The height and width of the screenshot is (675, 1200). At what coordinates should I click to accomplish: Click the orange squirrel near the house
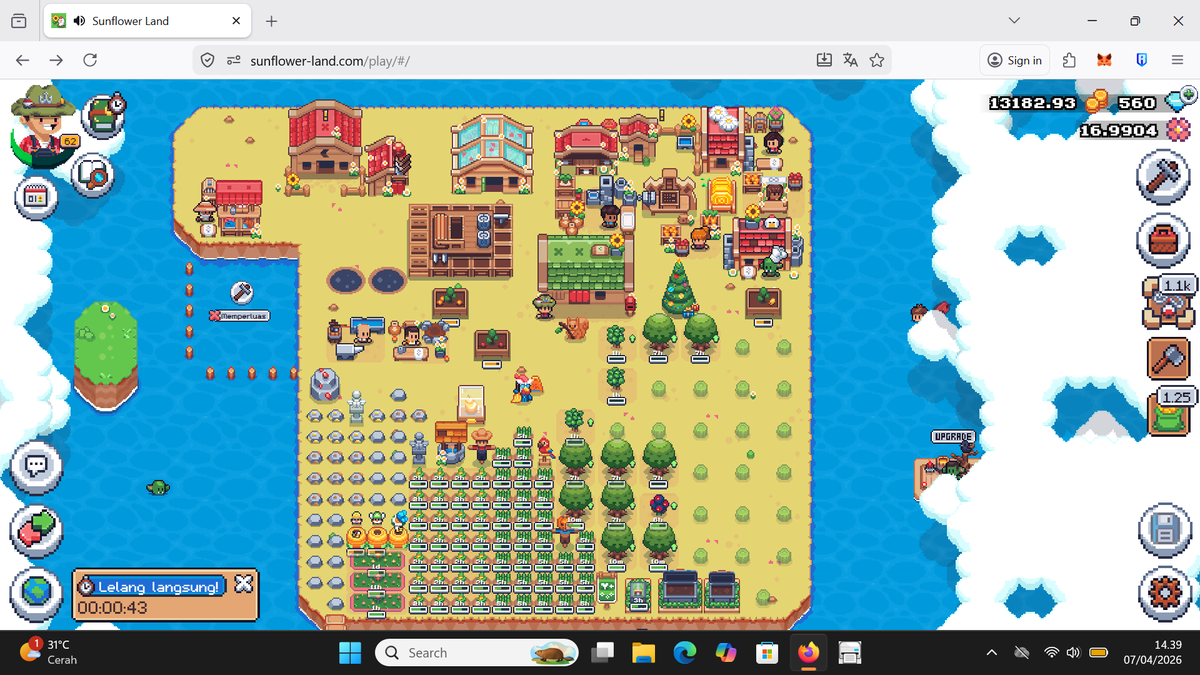(573, 327)
